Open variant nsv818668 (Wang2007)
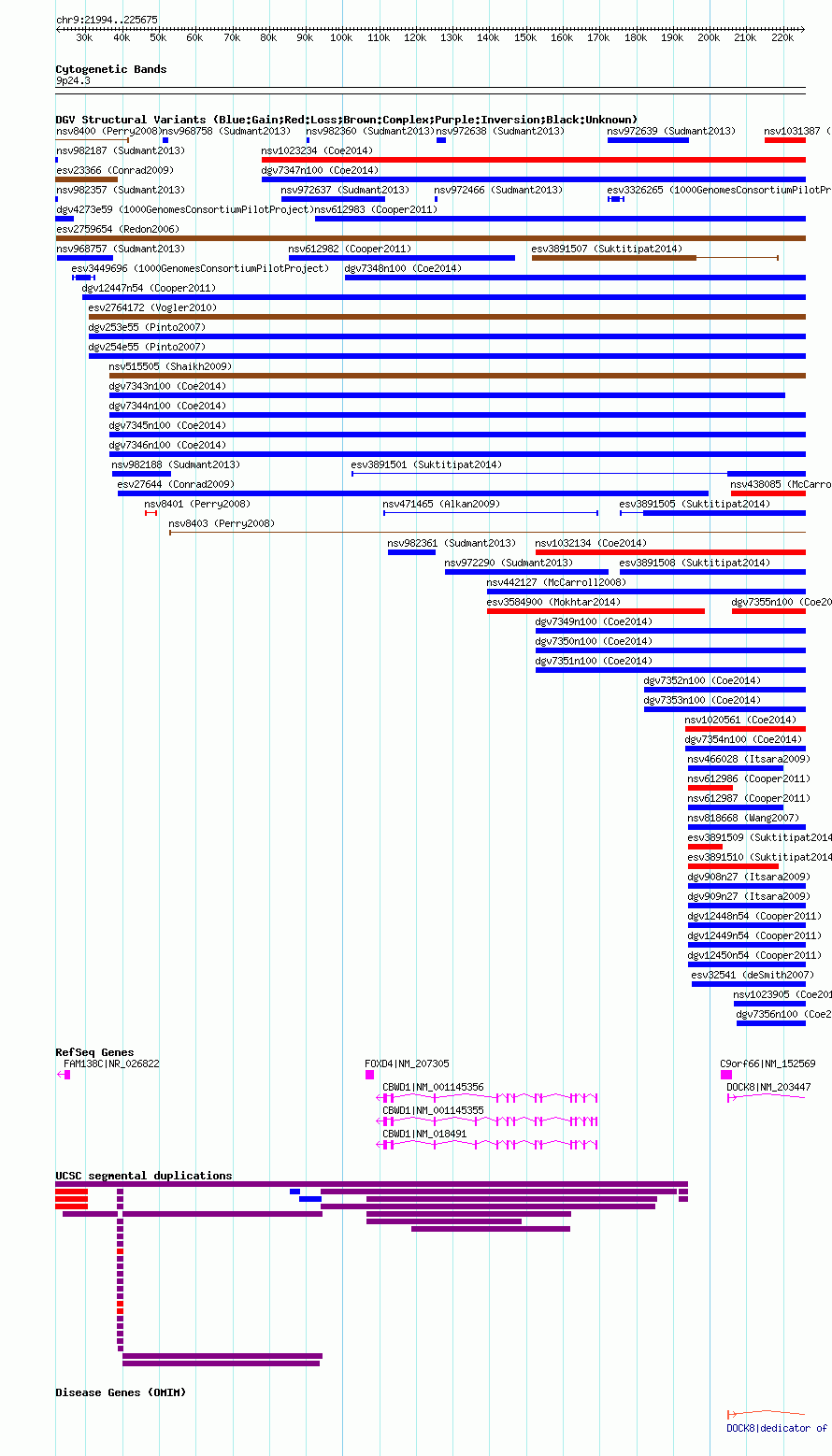The width and height of the screenshot is (832, 1456). [x=743, y=819]
